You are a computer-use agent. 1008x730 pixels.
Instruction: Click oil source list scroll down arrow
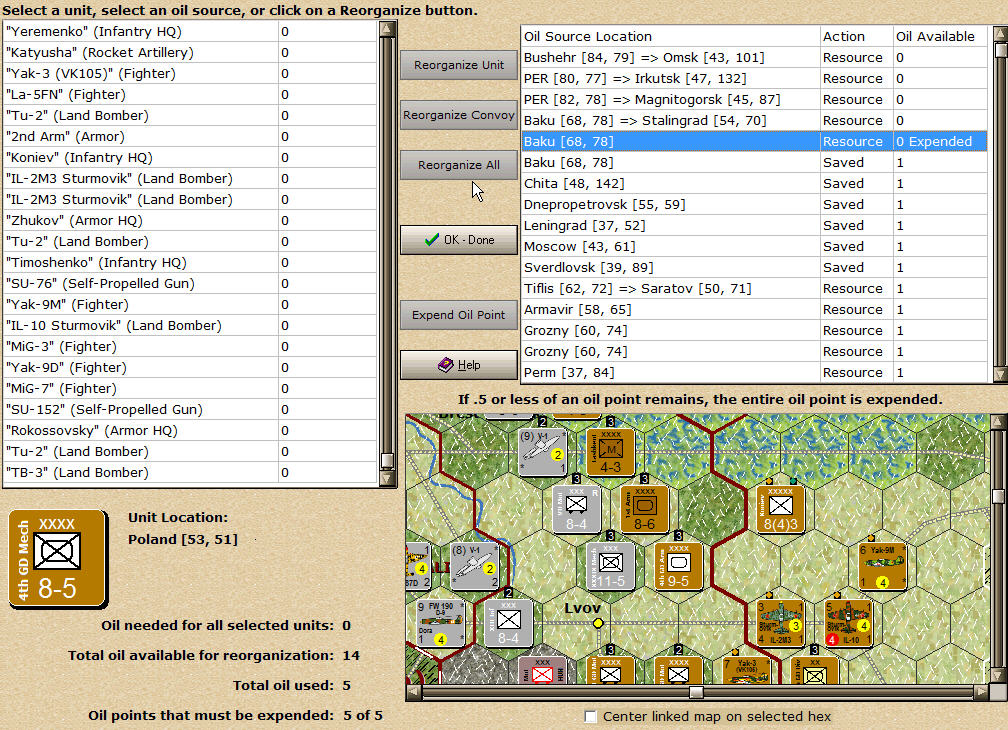pos(1000,375)
